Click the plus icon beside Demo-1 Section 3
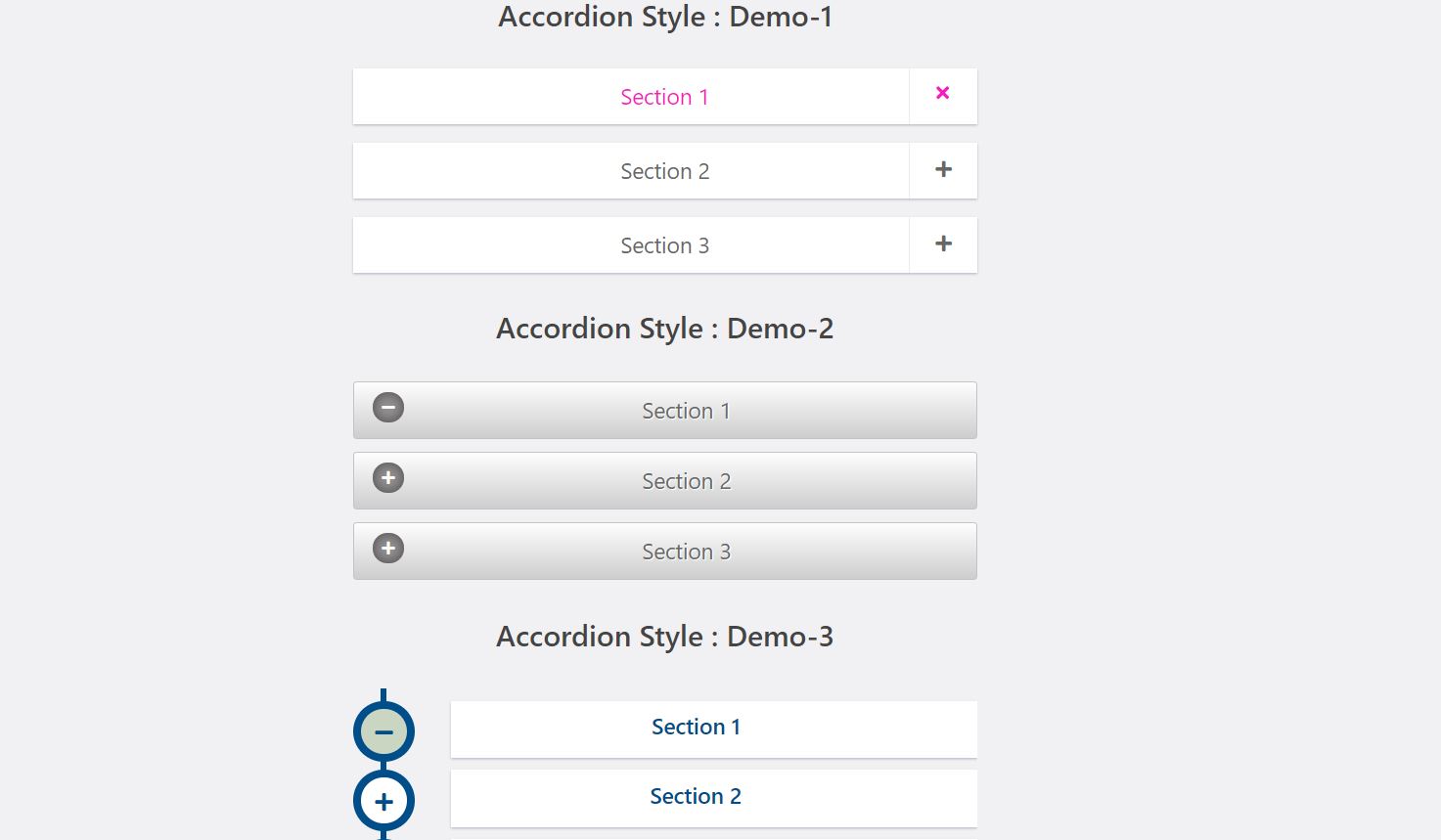This screenshot has width=1441, height=840. (943, 244)
